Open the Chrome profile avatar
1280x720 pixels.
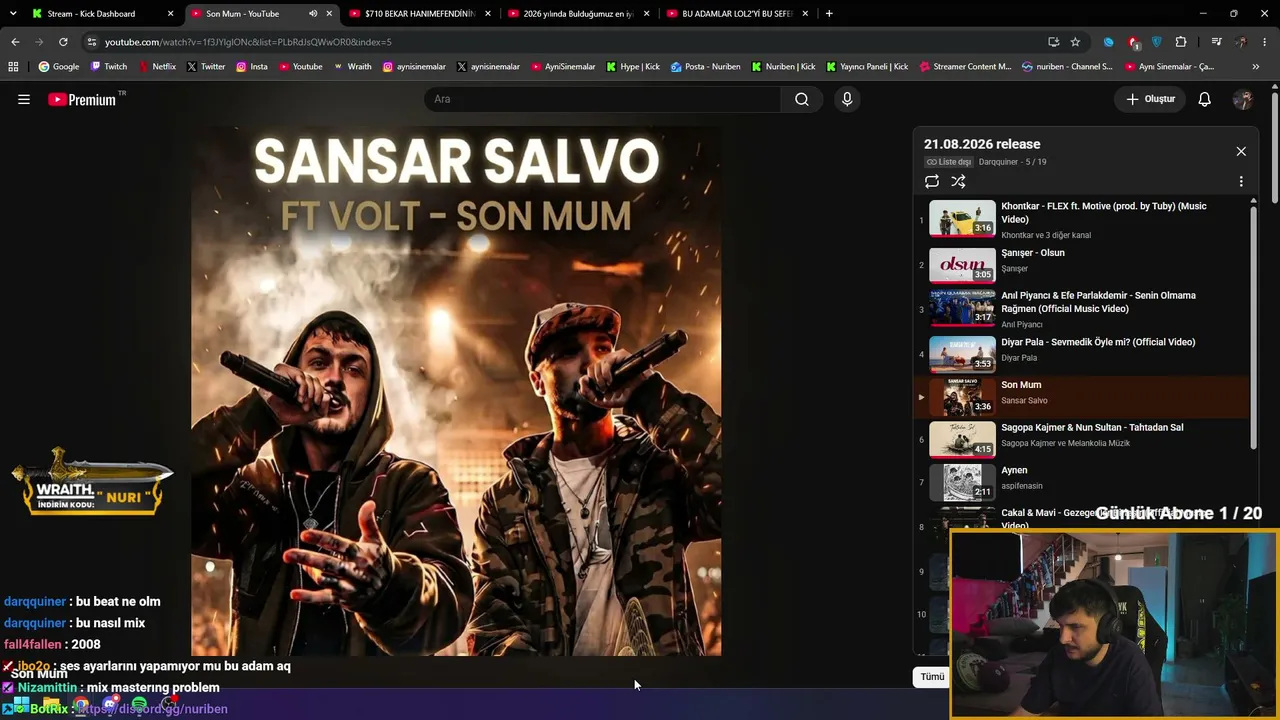pyautogui.click(x=1241, y=42)
